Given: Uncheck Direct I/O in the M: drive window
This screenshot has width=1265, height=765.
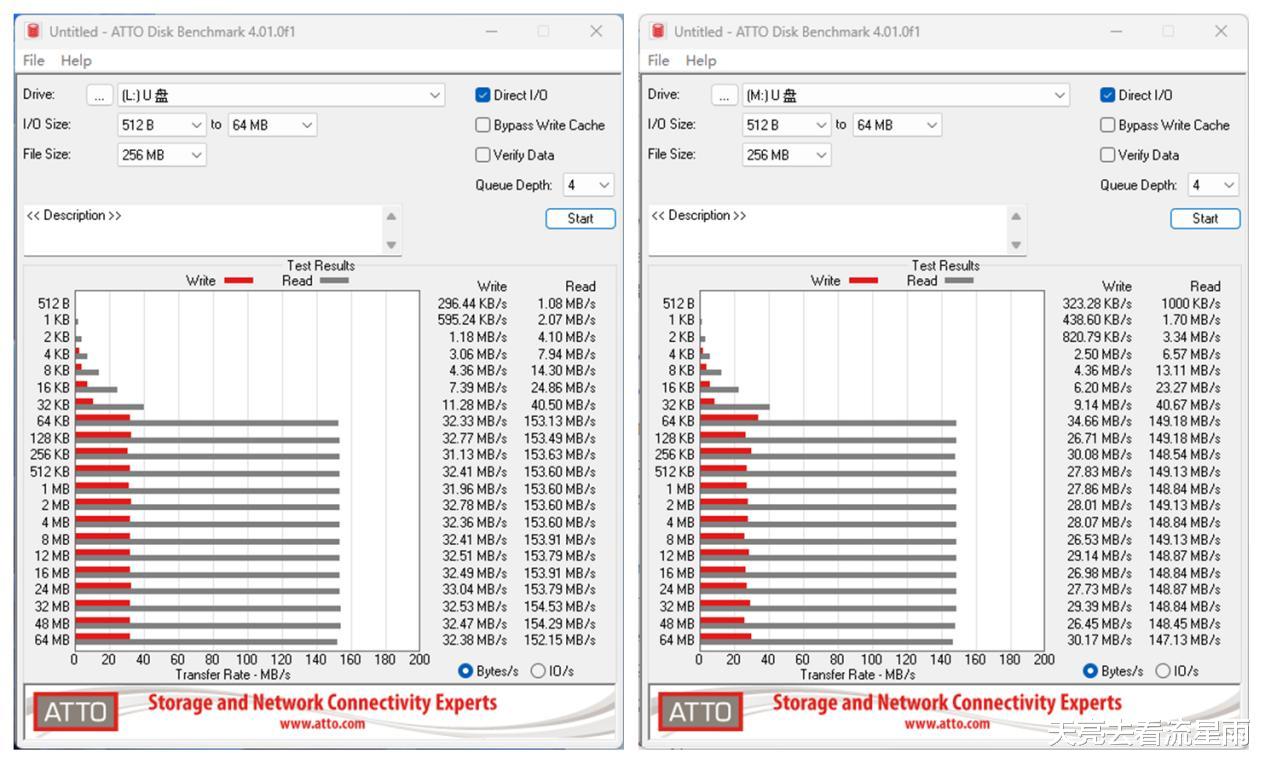Looking at the screenshot, I should pos(1107,95).
